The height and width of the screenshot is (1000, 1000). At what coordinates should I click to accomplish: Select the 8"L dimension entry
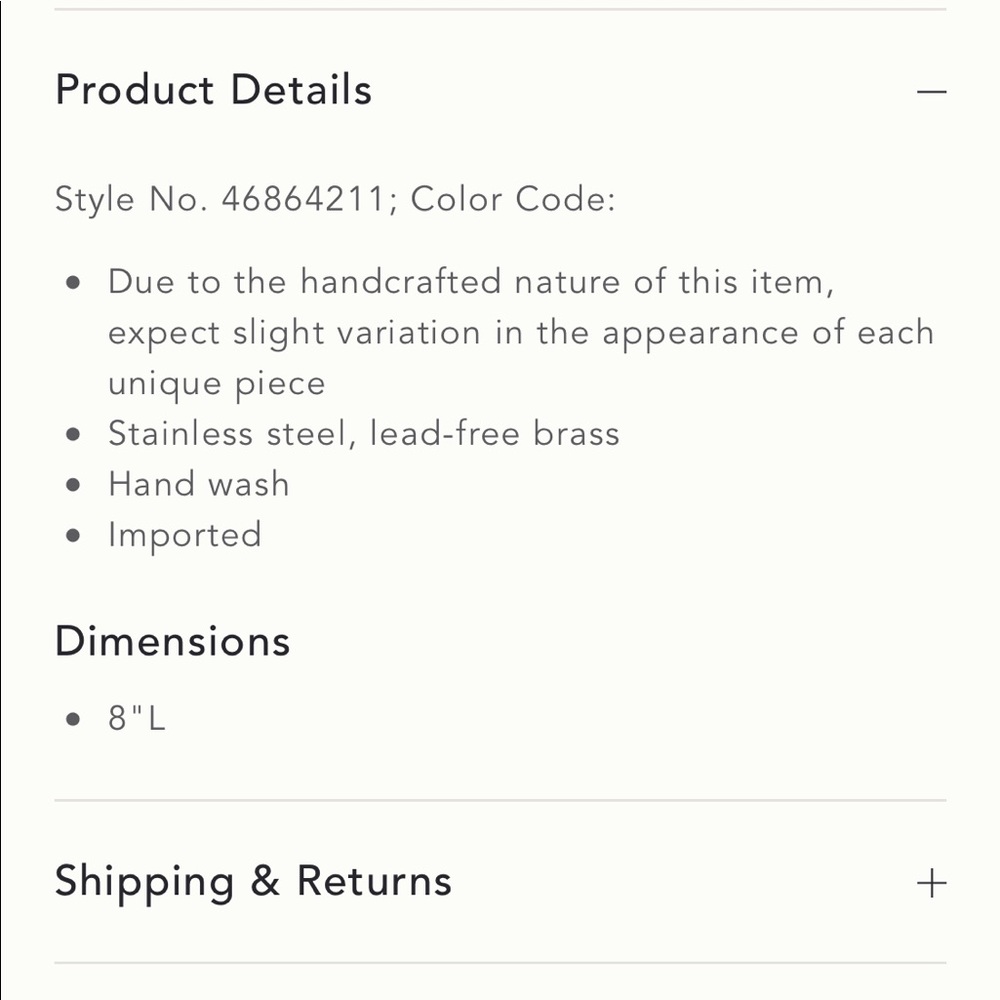[x=136, y=718]
